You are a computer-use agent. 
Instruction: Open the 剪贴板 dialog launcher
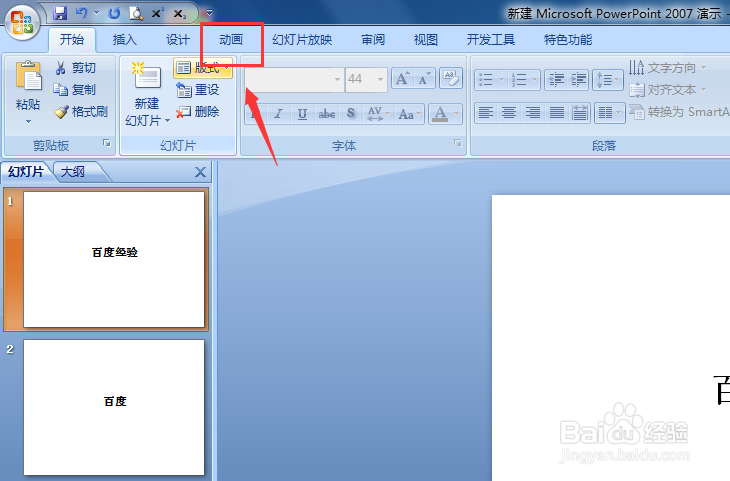(107, 143)
